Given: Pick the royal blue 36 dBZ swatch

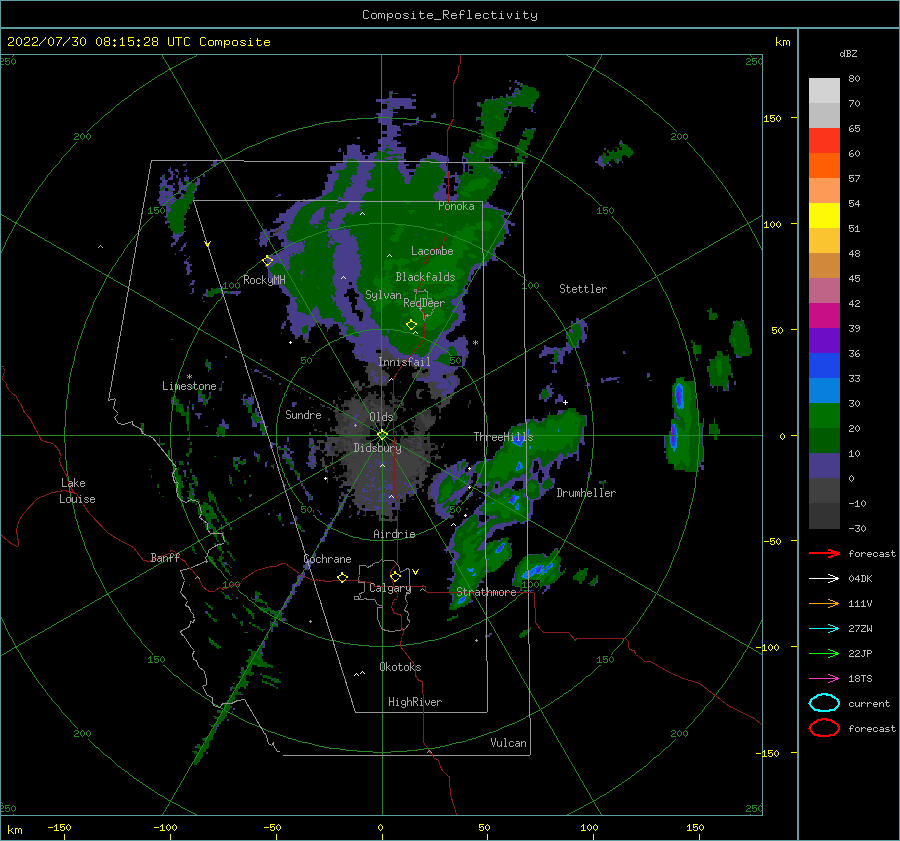Looking at the screenshot, I should (x=824, y=366).
